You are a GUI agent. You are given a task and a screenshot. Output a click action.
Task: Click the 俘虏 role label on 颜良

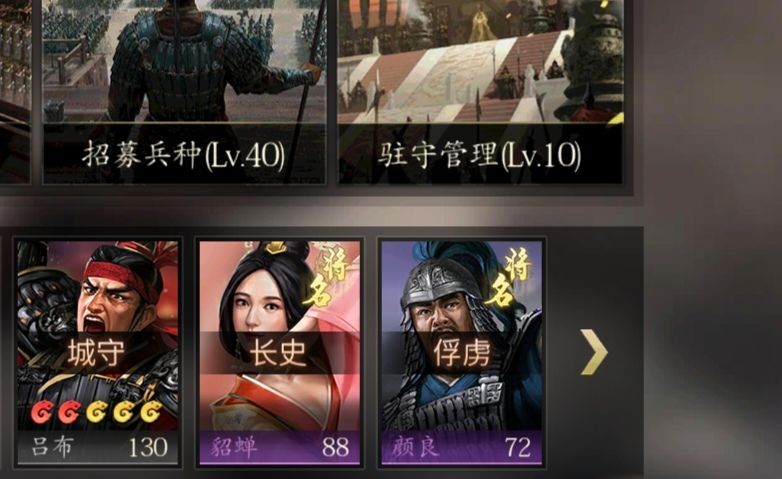coord(462,352)
